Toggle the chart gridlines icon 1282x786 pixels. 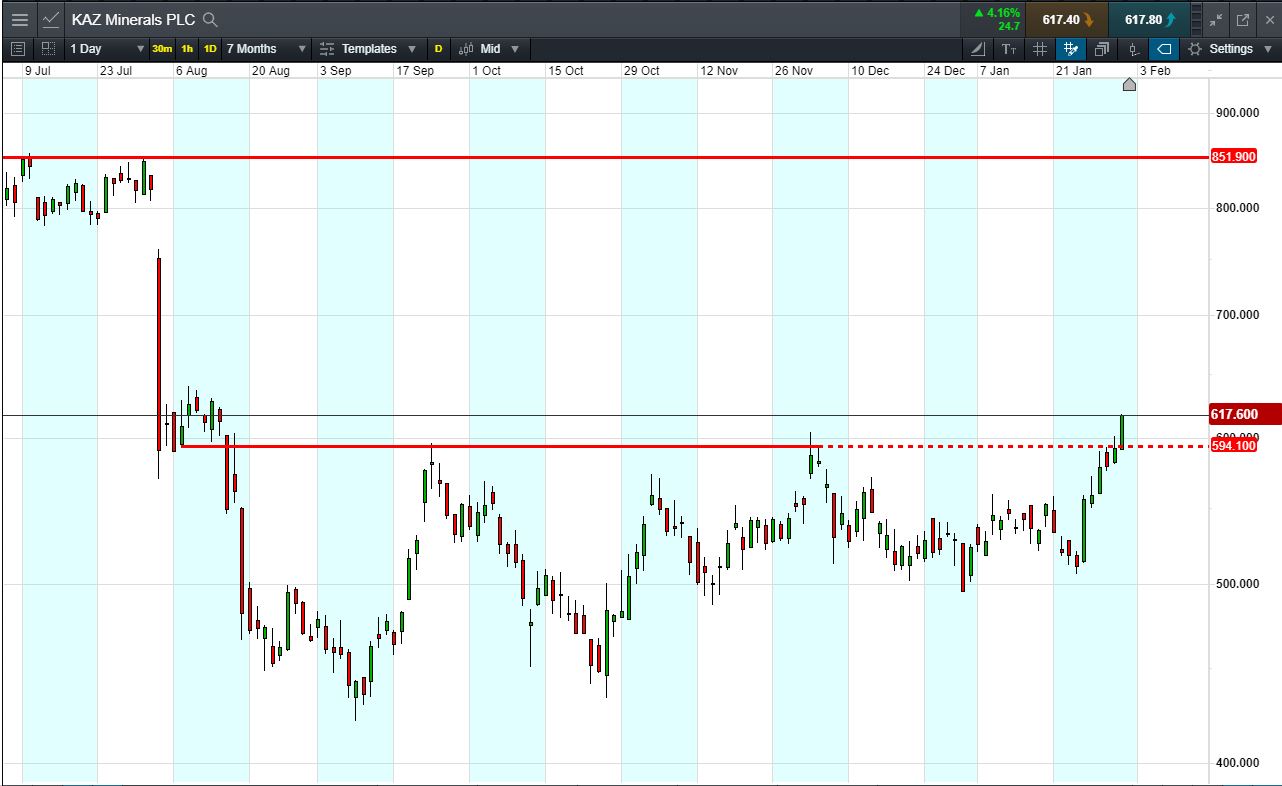(x=1040, y=48)
